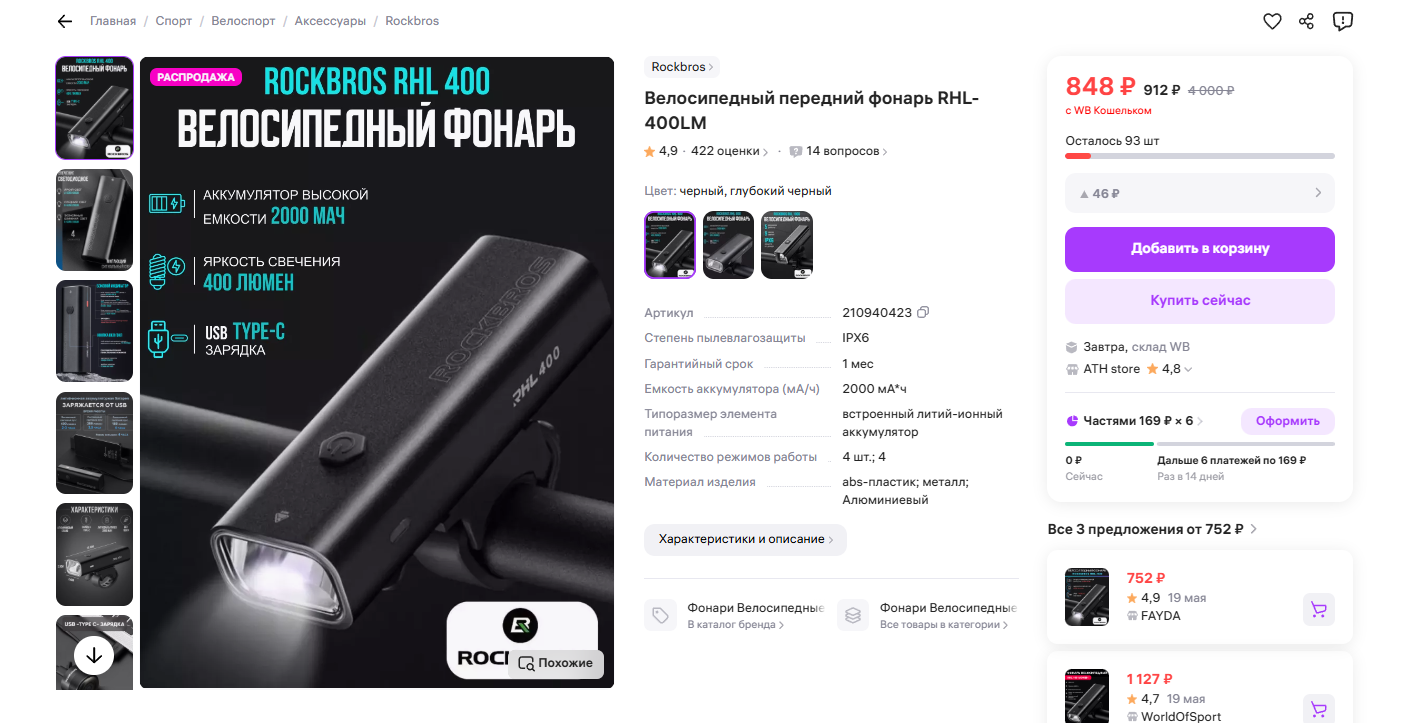
Task: Find similar items via Похожие button
Action: coord(556,662)
